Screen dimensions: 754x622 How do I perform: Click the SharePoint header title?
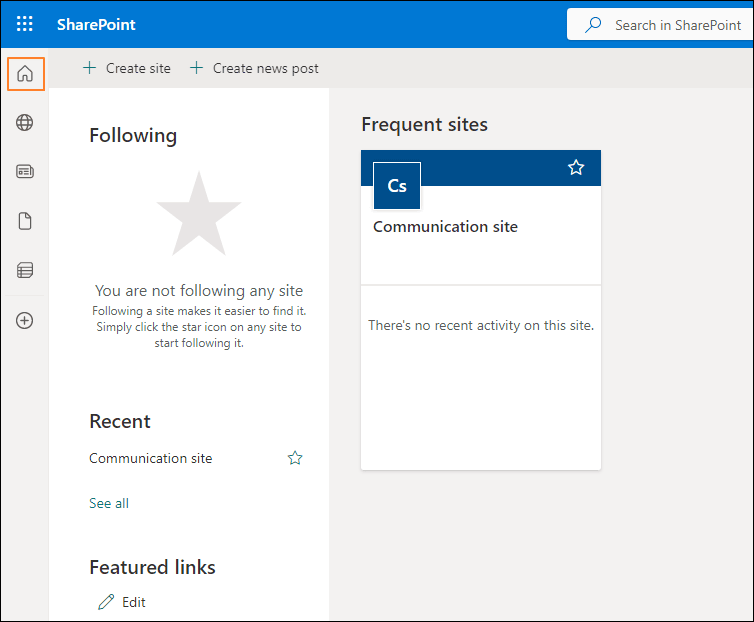coord(96,25)
